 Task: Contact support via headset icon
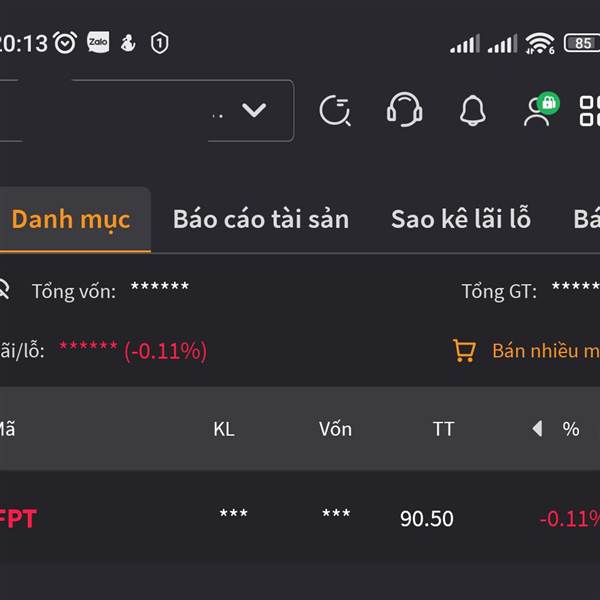tap(404, 110)
